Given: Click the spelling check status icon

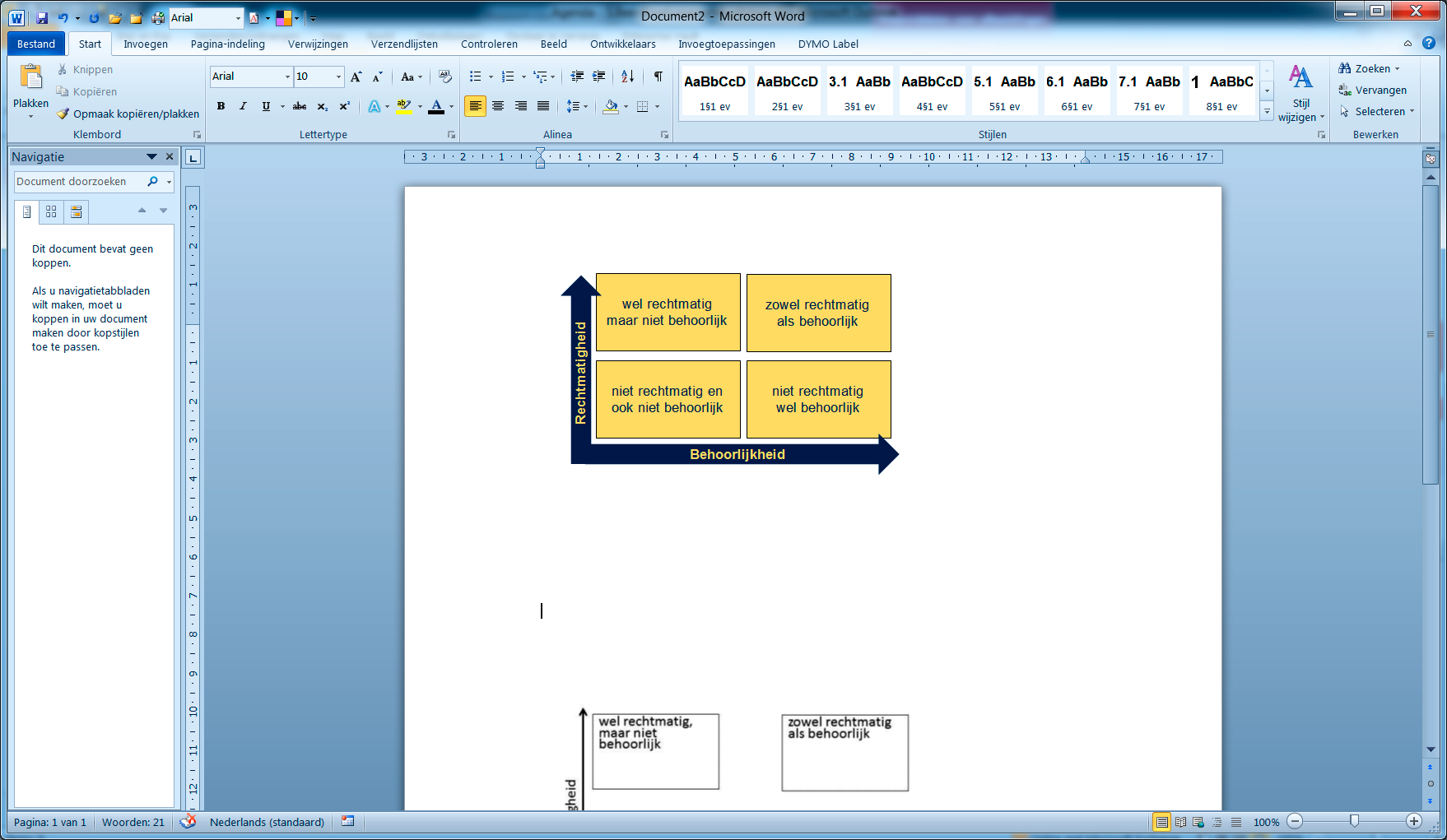Looking at the screenshot, I should tap(188, 821).
